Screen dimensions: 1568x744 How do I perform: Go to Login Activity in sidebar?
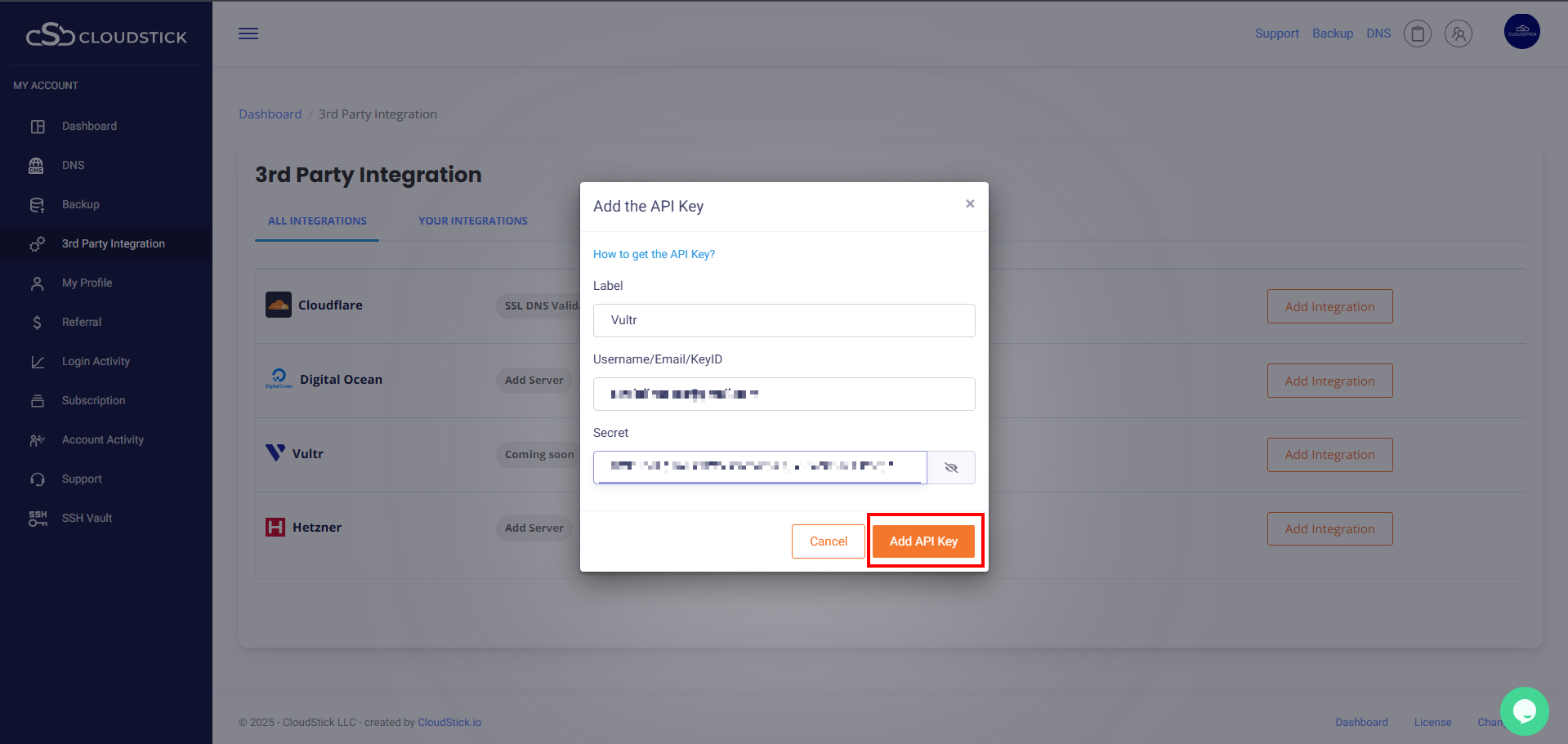coord(96,361)
